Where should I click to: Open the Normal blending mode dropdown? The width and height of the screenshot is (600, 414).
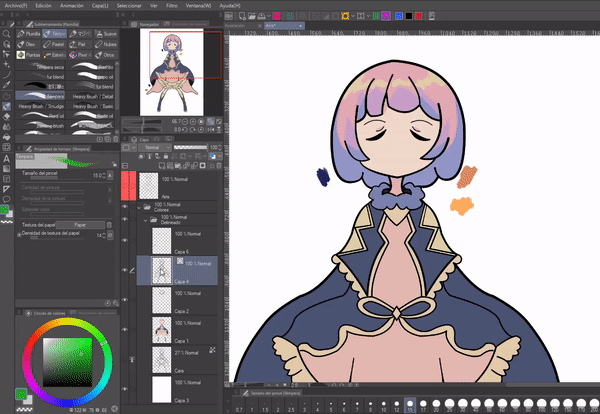tap(155, 147)
